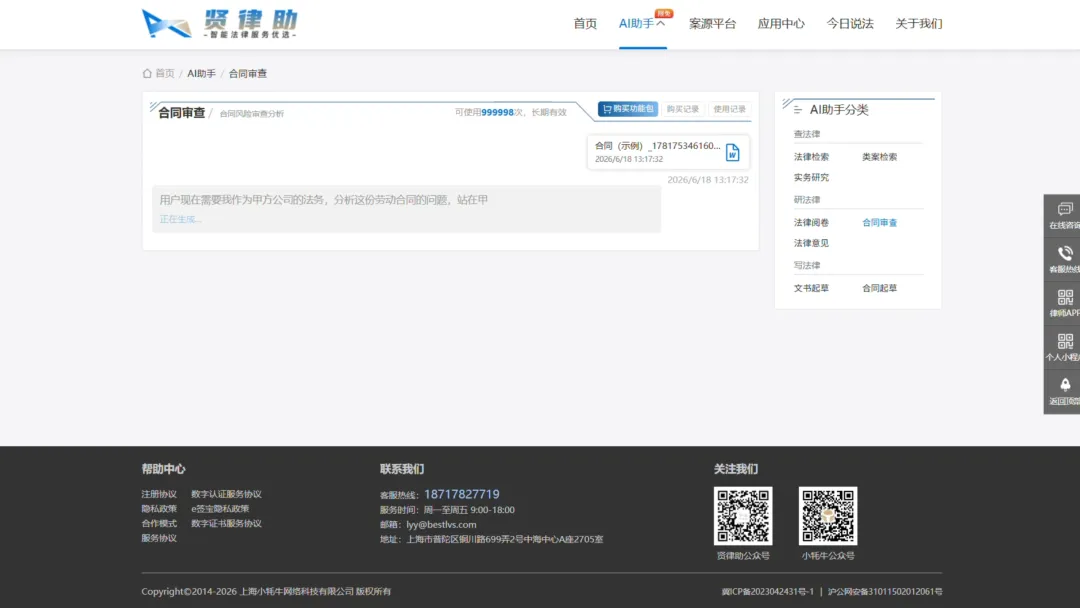The width and height of the screenshot is (1080, 608).
Task: Select 法律意见 in the AI助手分类 panel
Action: [x=811, y=243]
